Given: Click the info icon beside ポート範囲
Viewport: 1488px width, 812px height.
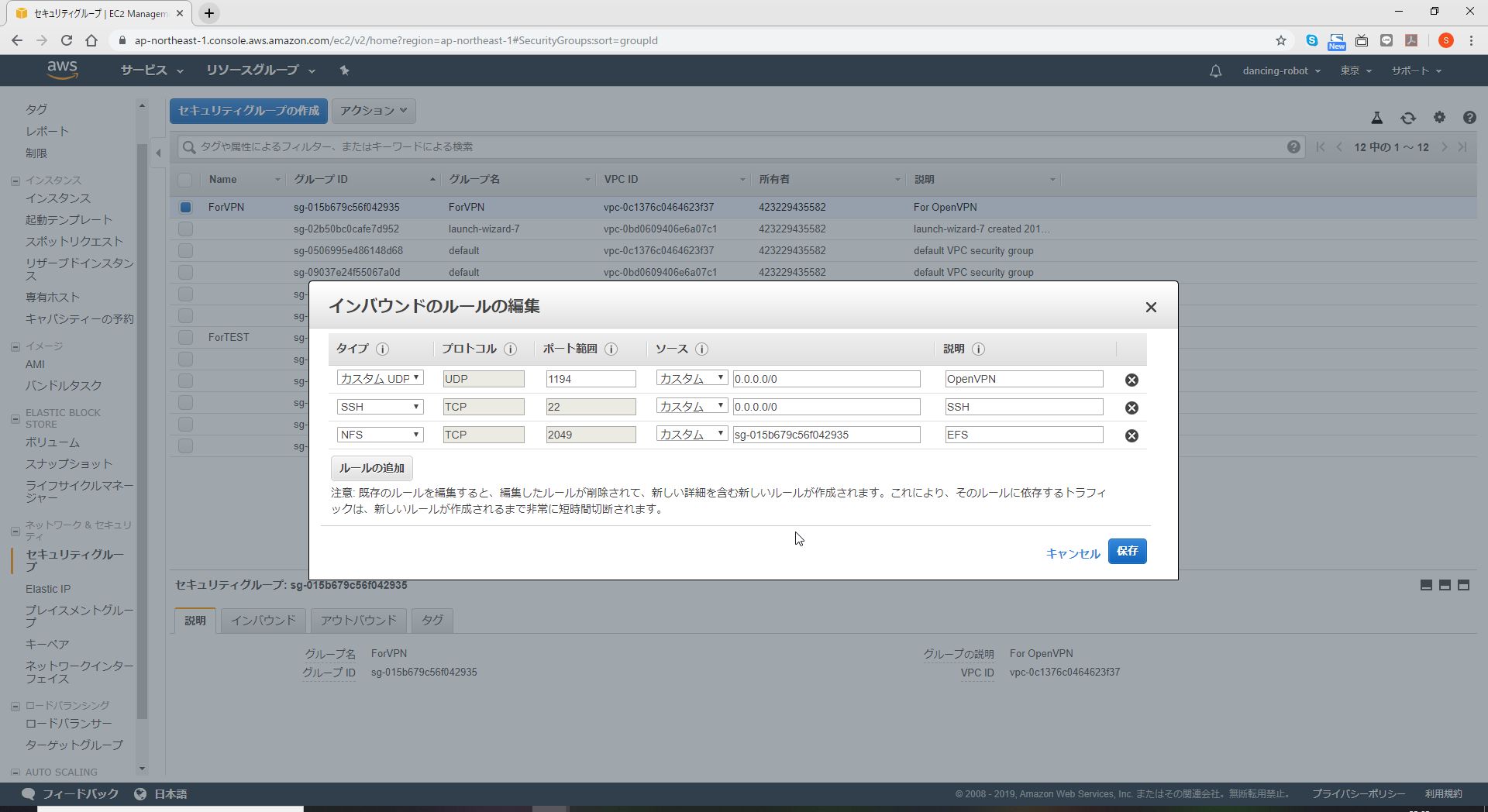Looking at the screenshot, I should click(611, 349).
